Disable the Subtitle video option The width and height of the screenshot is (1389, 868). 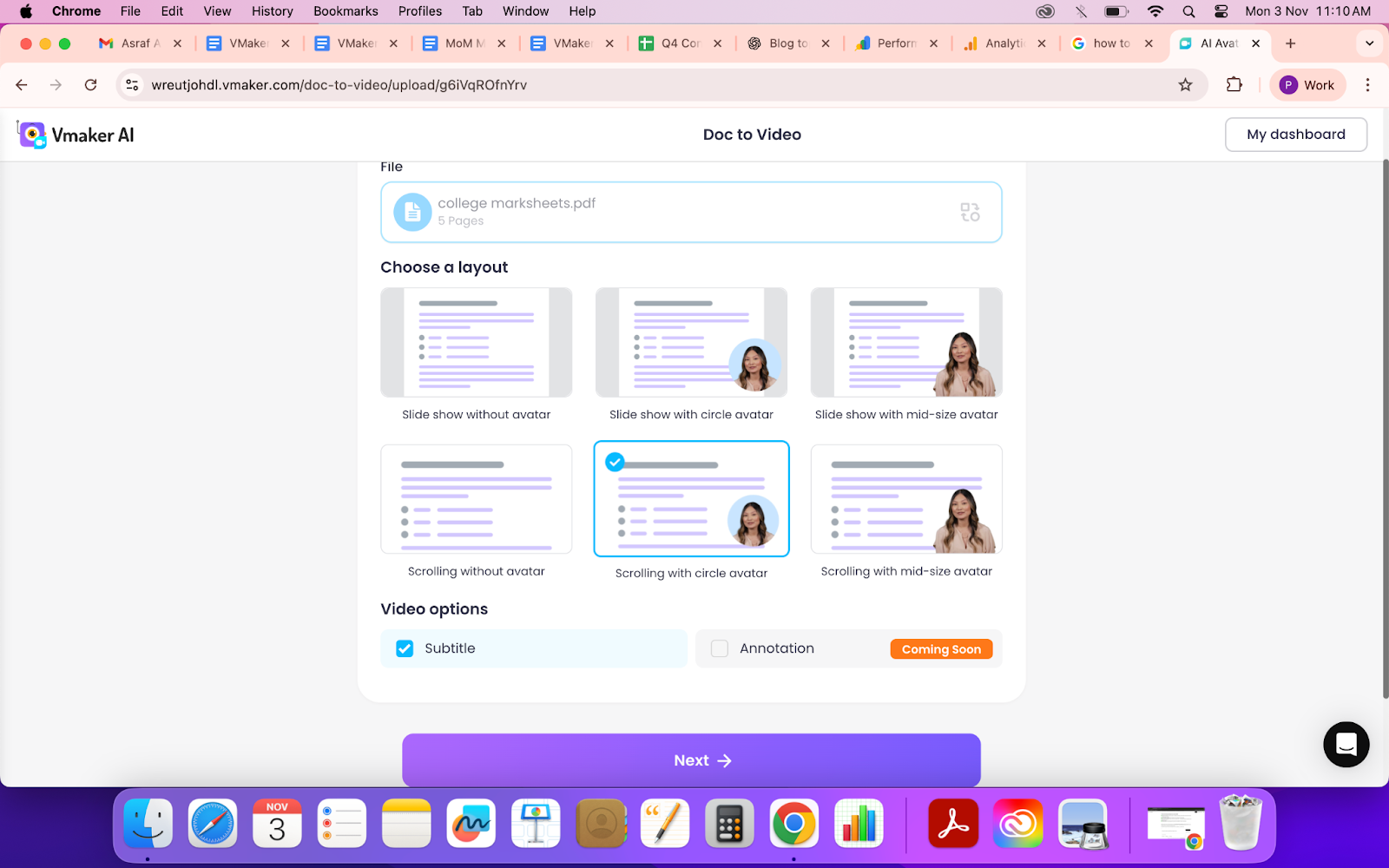[x=405, y=648]
